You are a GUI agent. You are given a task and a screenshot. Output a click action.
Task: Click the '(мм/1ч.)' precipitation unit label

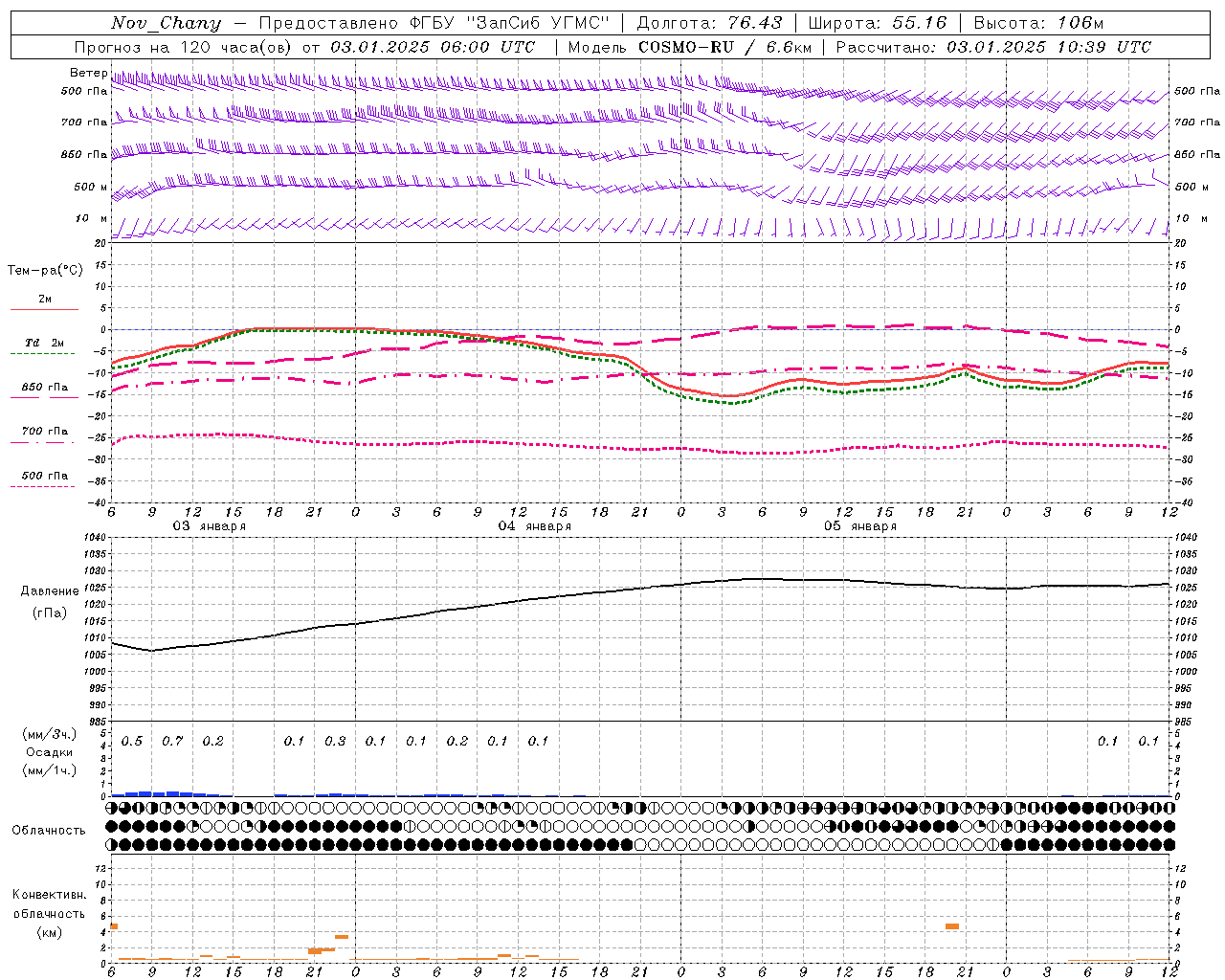50,770
